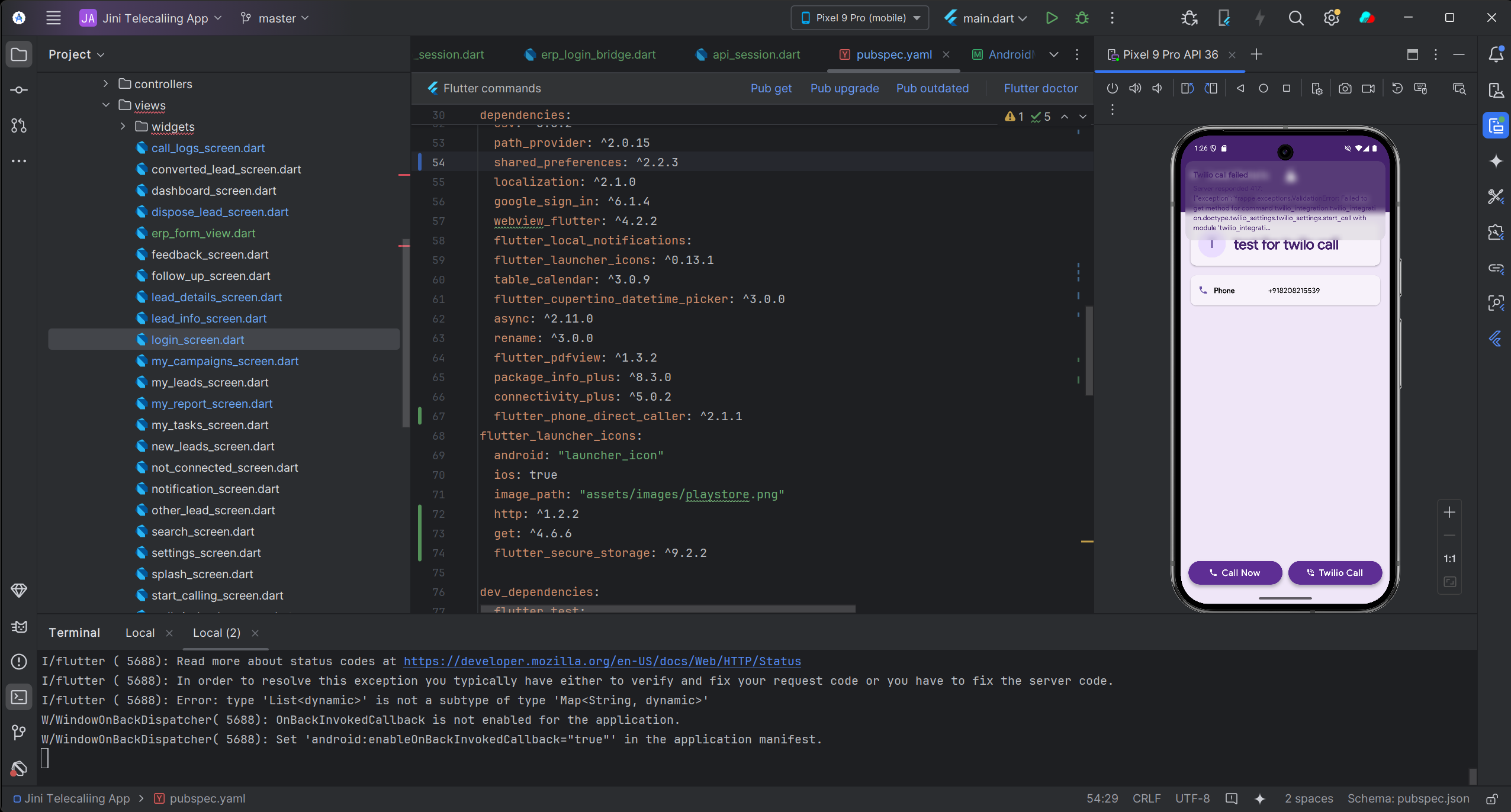Viewport: 1511px width, 812px height.
Task: Toggle the Running Devices tool window
Action: (x=1496, y=125)
